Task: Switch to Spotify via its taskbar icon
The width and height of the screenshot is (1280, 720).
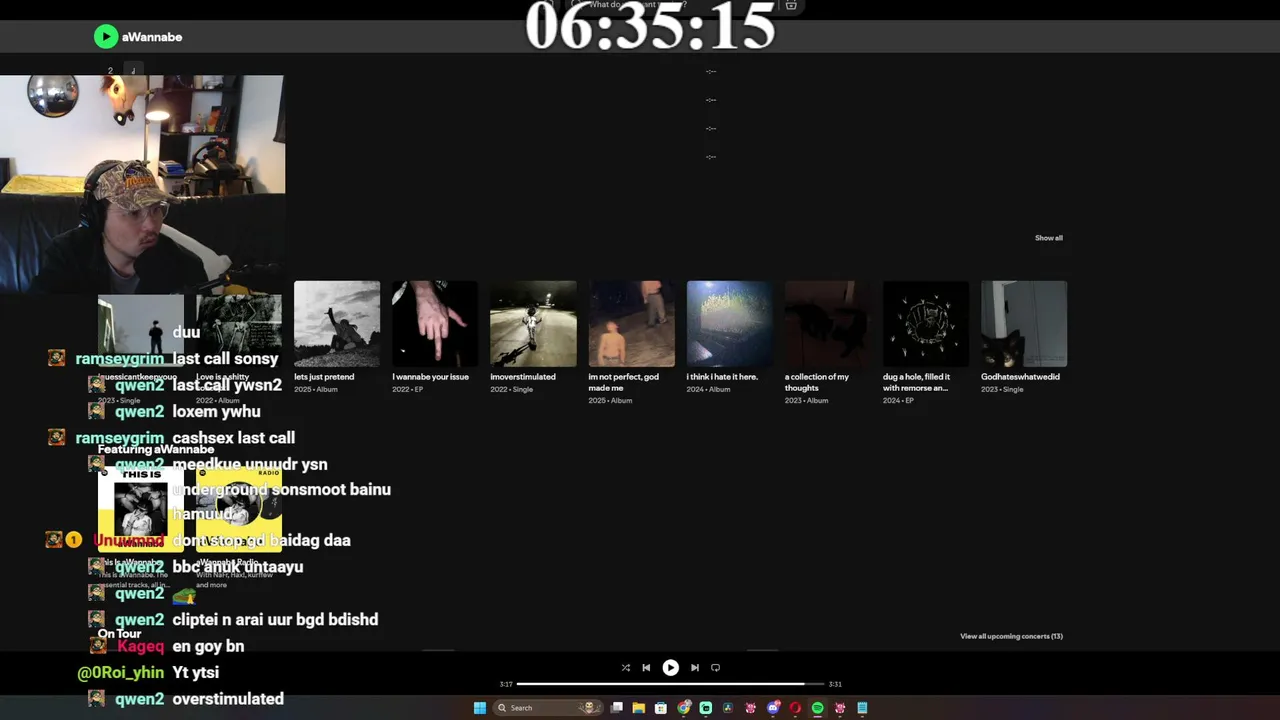Action: point(818,708)
